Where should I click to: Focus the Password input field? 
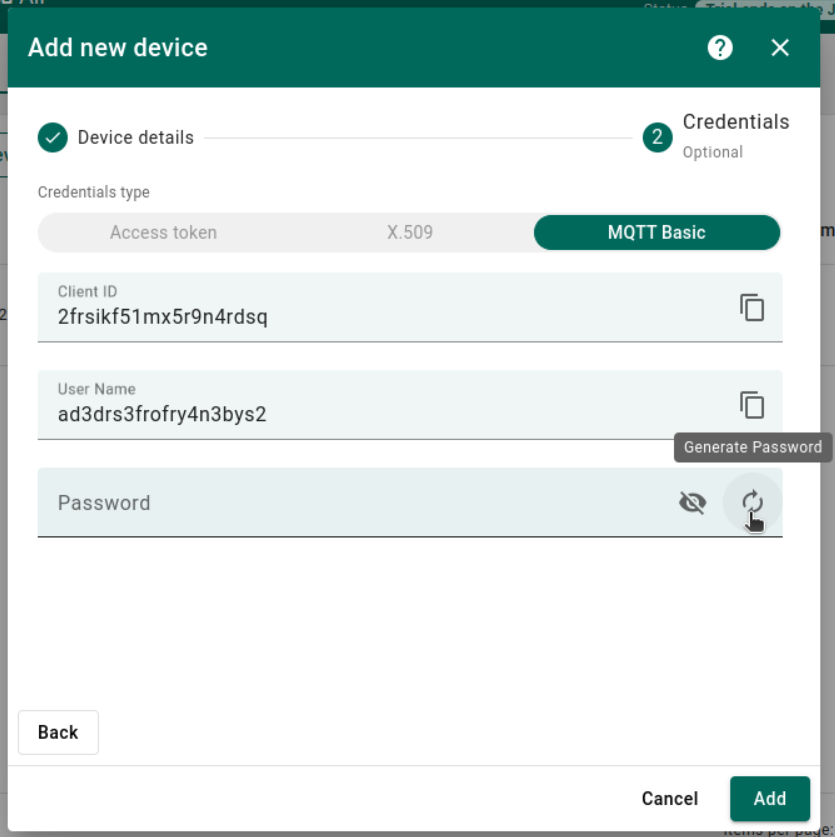coord(350,503)
